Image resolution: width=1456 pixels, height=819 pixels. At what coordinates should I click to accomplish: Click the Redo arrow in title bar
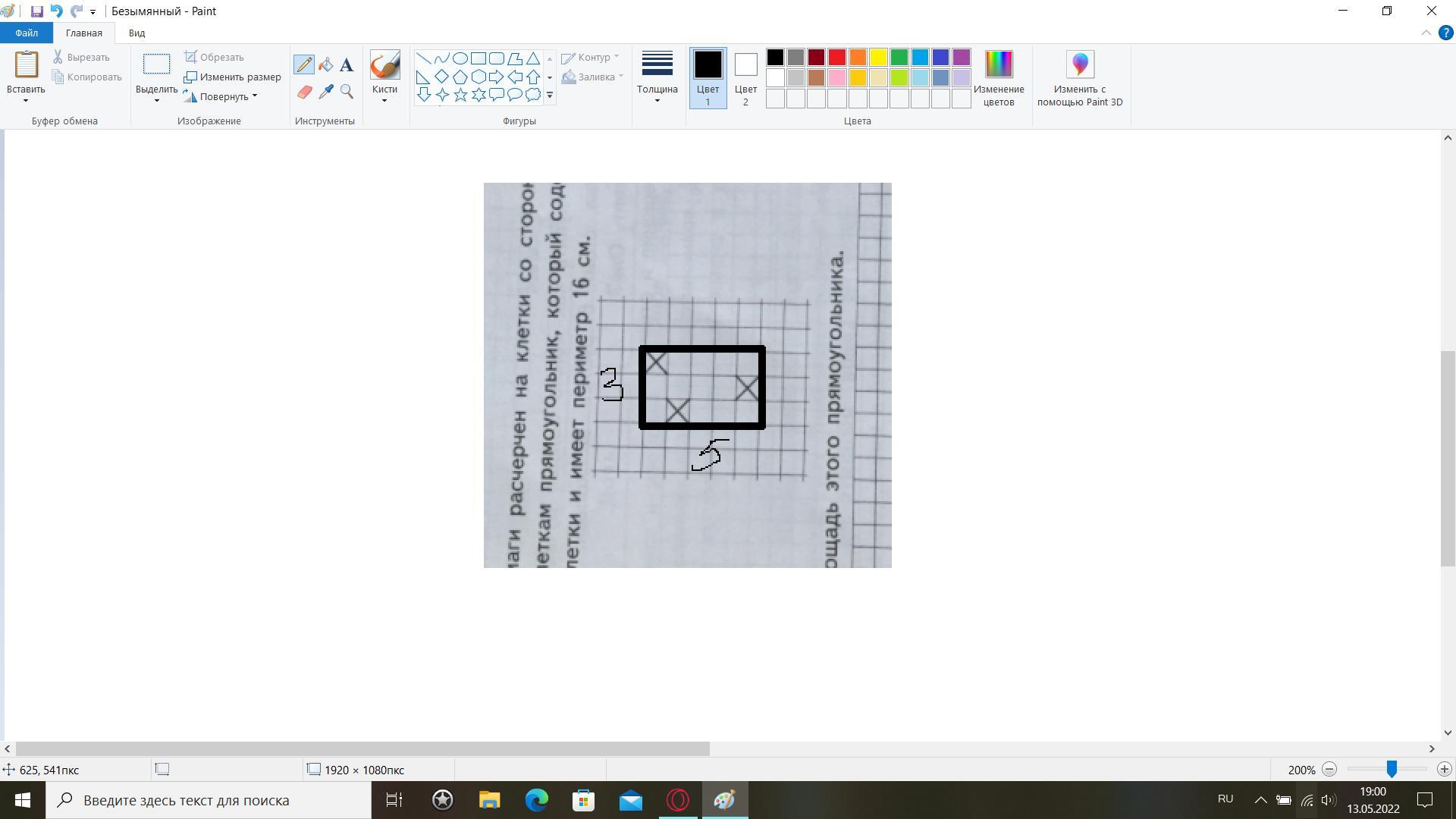[x=76, y=11]
